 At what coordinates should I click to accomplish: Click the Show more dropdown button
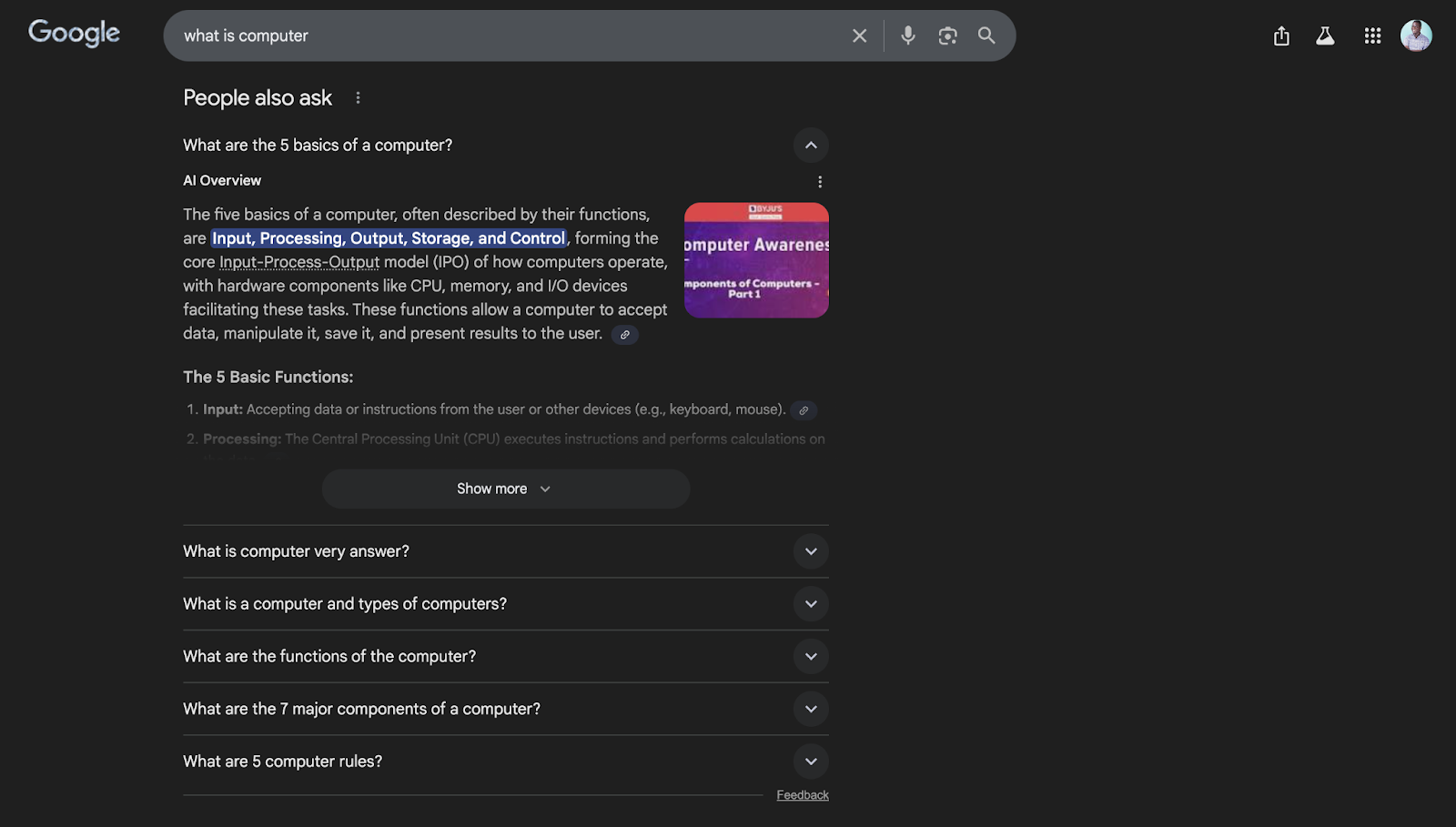pyautogui.click(x=505, y=489)
